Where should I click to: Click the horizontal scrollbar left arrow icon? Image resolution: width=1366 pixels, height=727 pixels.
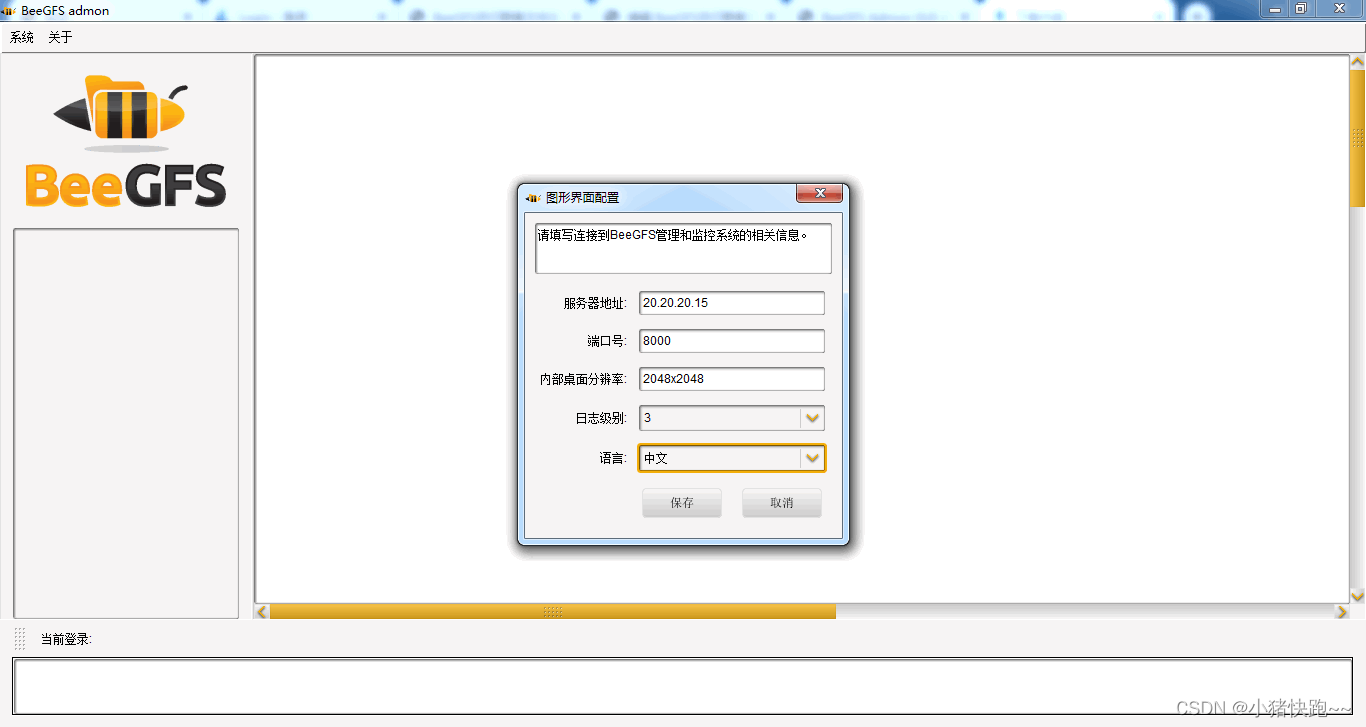261,611
